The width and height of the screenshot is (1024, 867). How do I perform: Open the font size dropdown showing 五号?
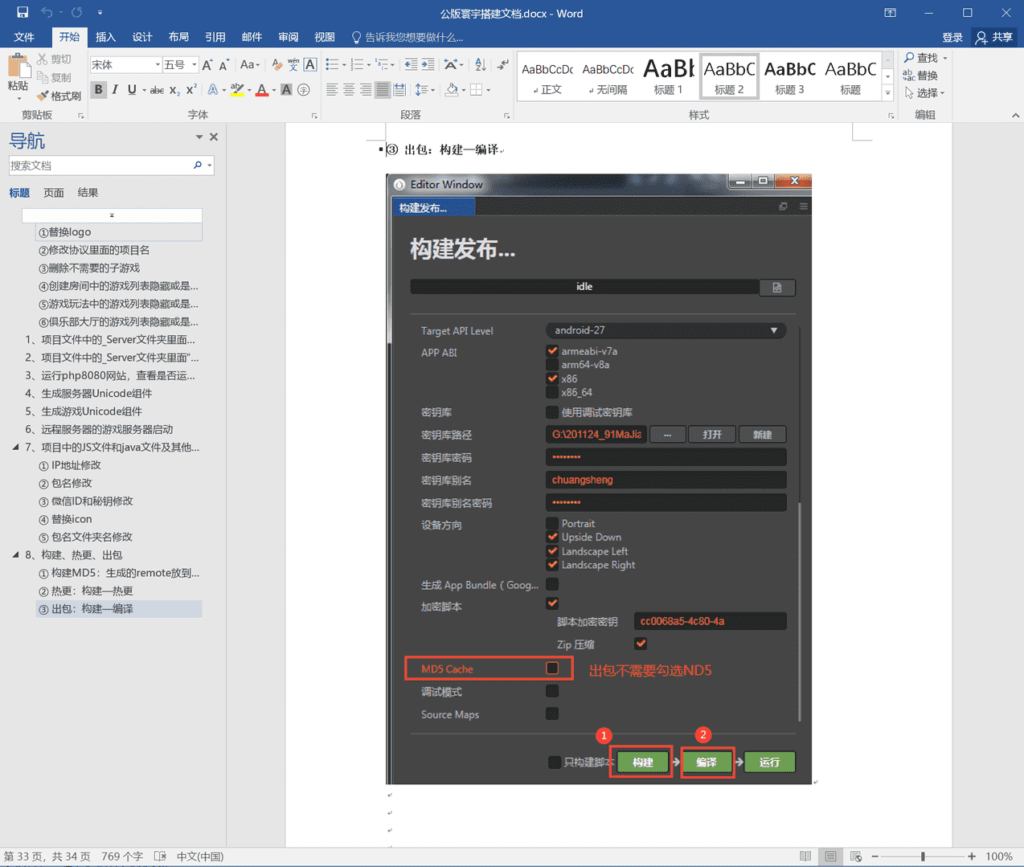180,65
